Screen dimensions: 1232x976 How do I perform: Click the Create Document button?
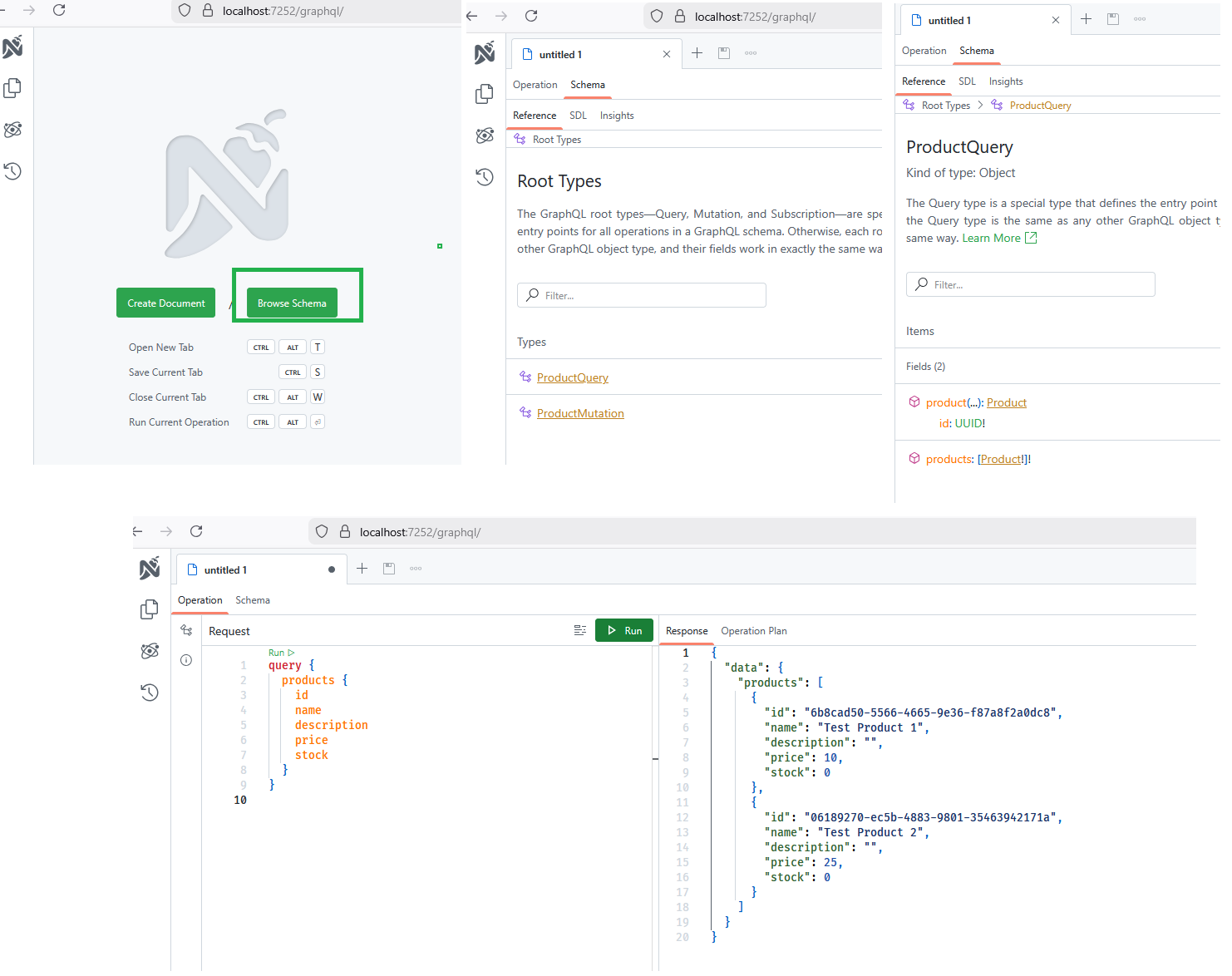tap(166, 303)
